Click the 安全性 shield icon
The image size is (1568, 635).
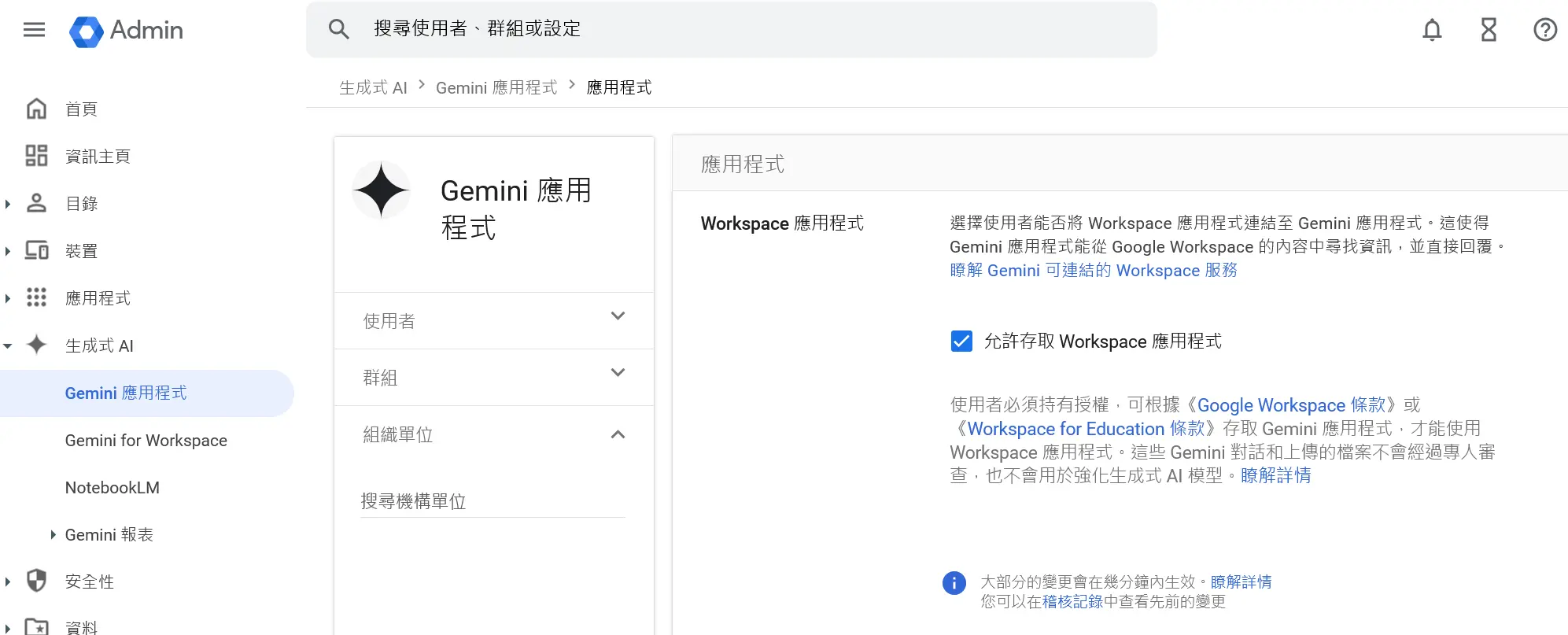tap(36, 581)
